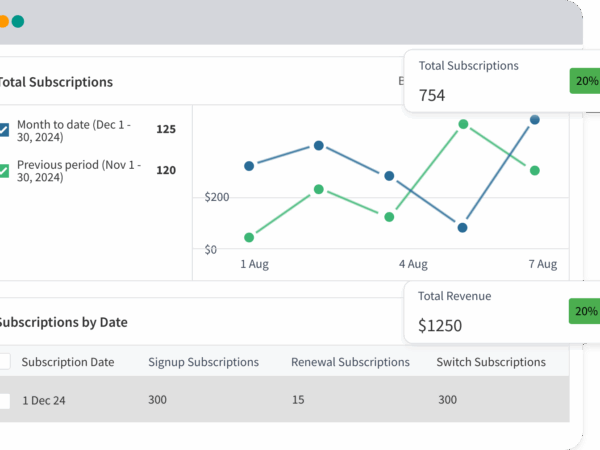Click the orange window control dot
Viewport: 600px width, 450px height.
[x=3, y=21]
